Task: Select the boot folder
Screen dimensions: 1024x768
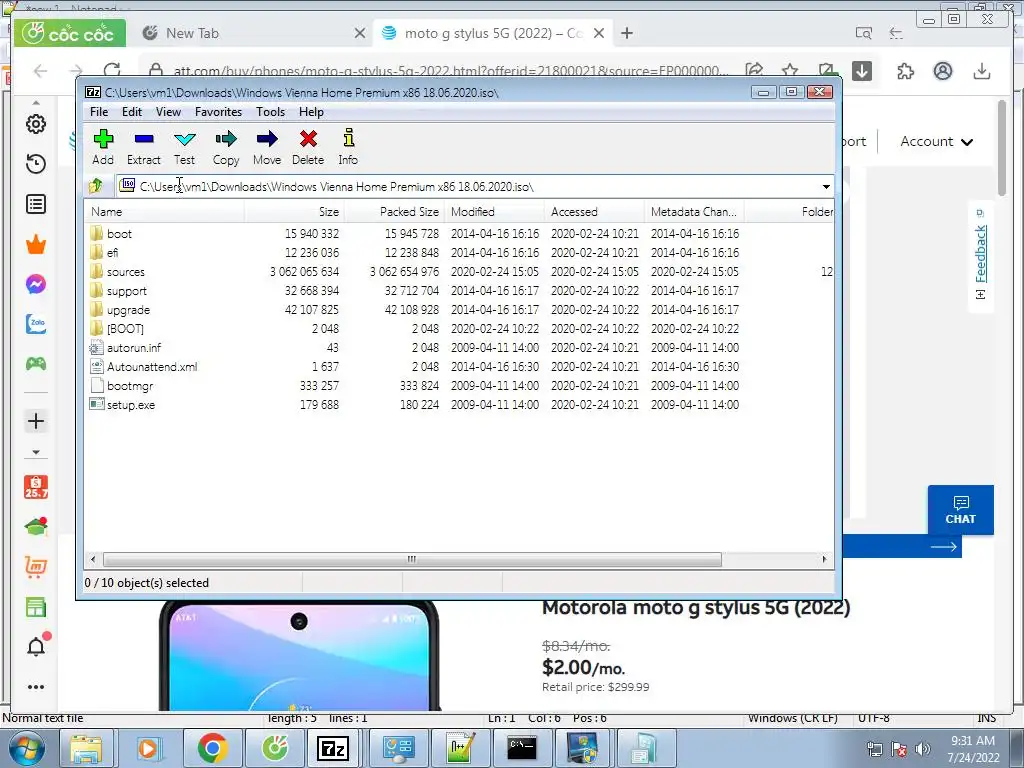Action: [119, 234]
